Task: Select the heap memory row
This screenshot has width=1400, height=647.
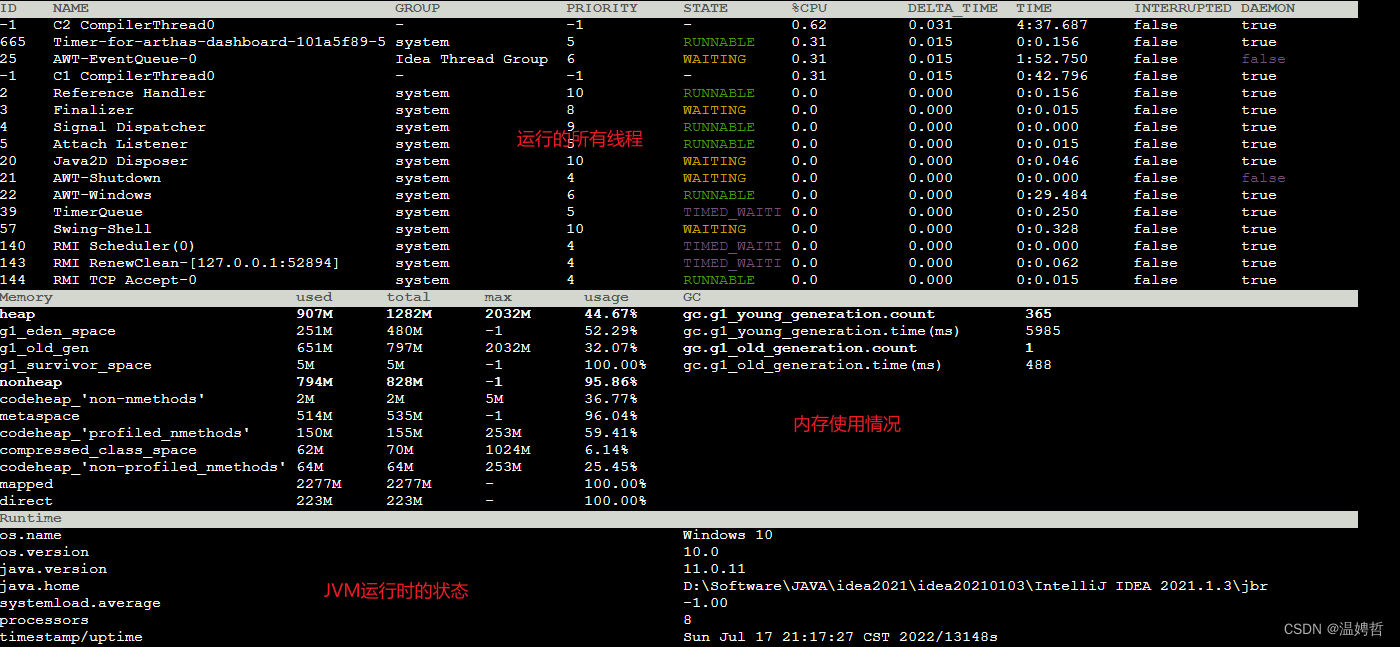Action: [x=18, y=313]
